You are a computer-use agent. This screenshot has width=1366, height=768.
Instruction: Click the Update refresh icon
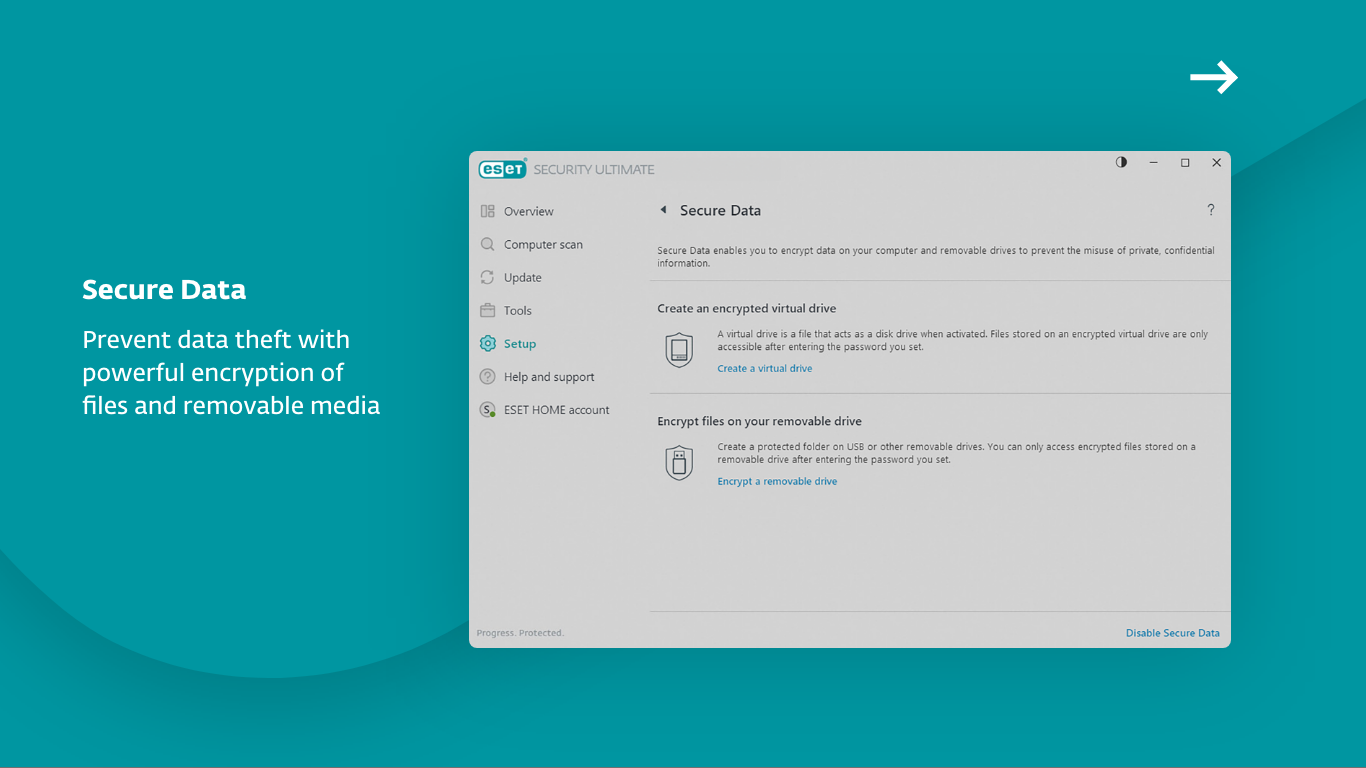click(x=487, y=277)
